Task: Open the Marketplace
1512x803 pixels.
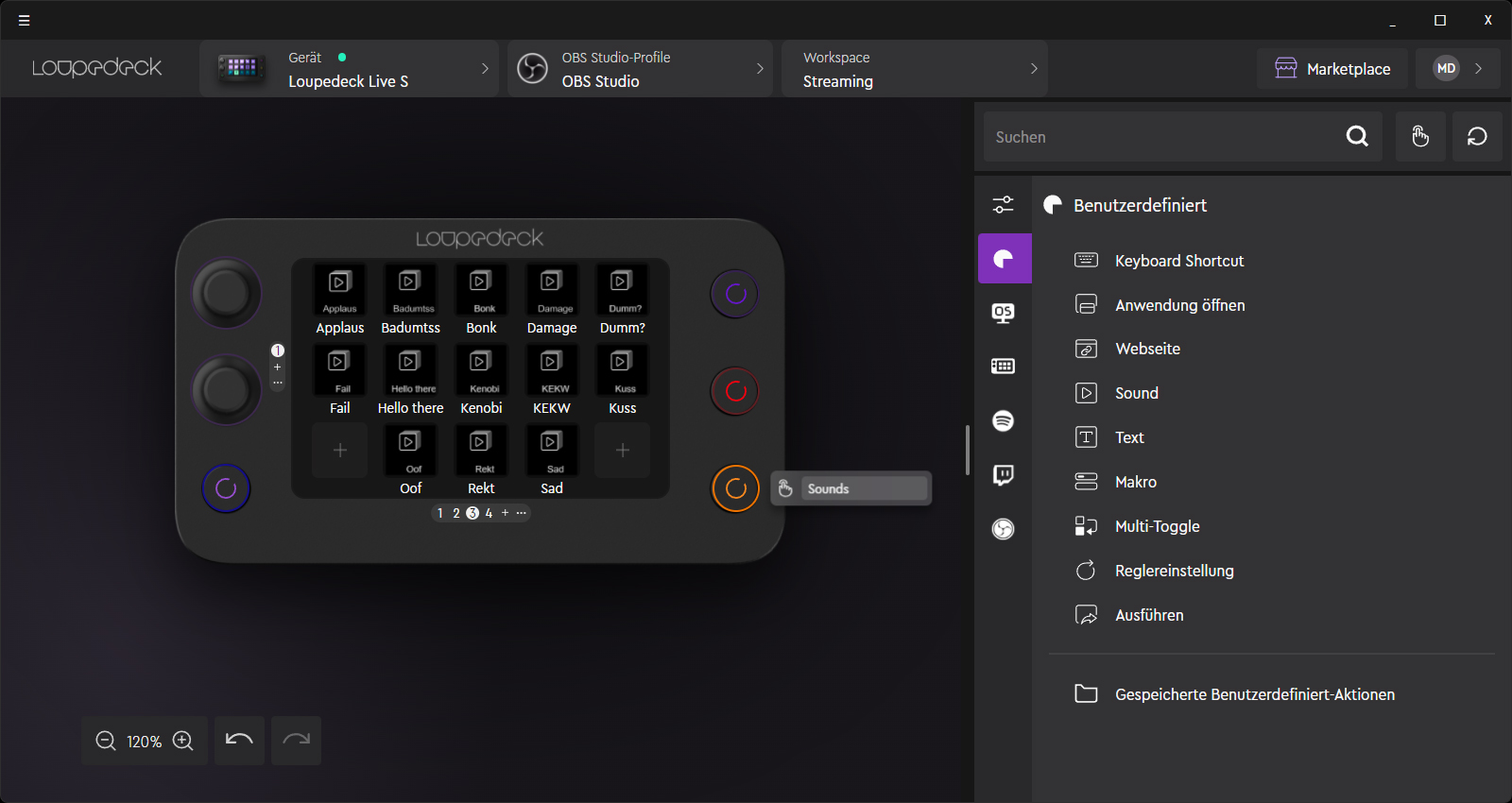Action: pos(1332,68)
